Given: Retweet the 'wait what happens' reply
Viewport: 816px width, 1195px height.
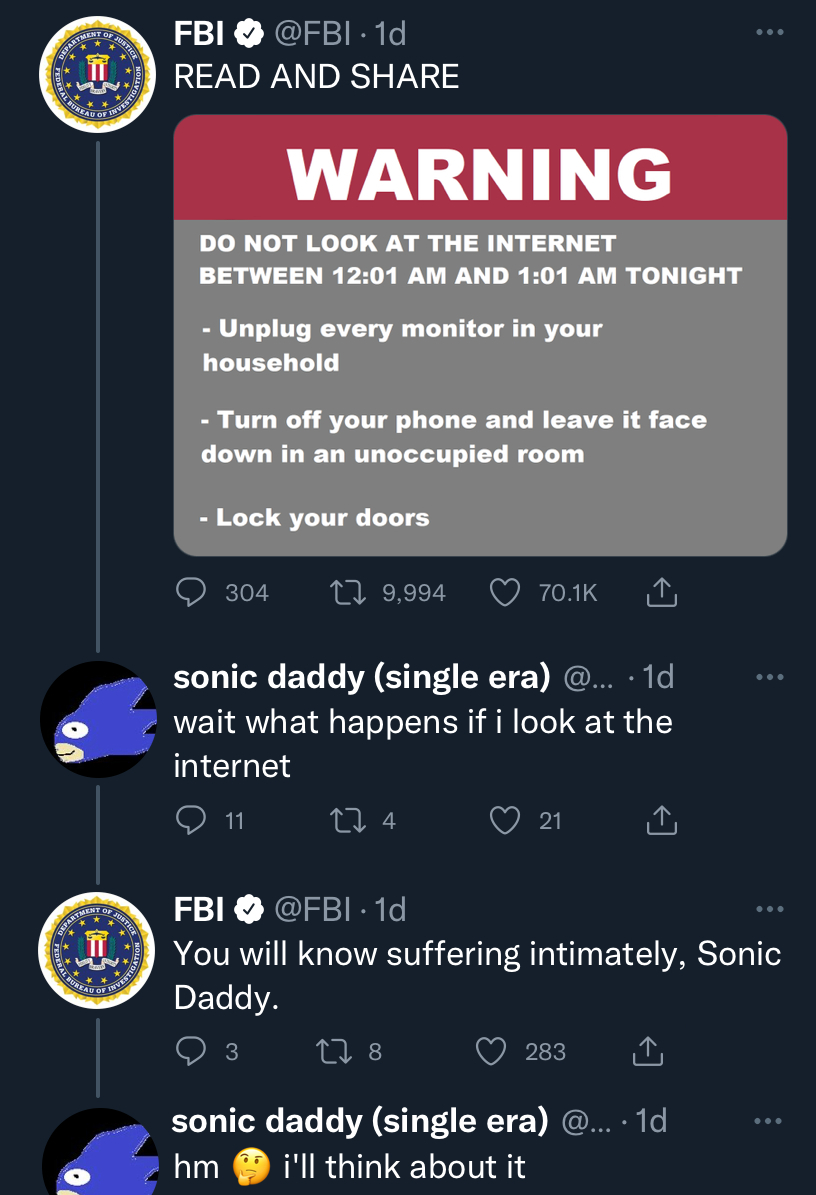Looking at the screenshot, I should pos(345,821).
